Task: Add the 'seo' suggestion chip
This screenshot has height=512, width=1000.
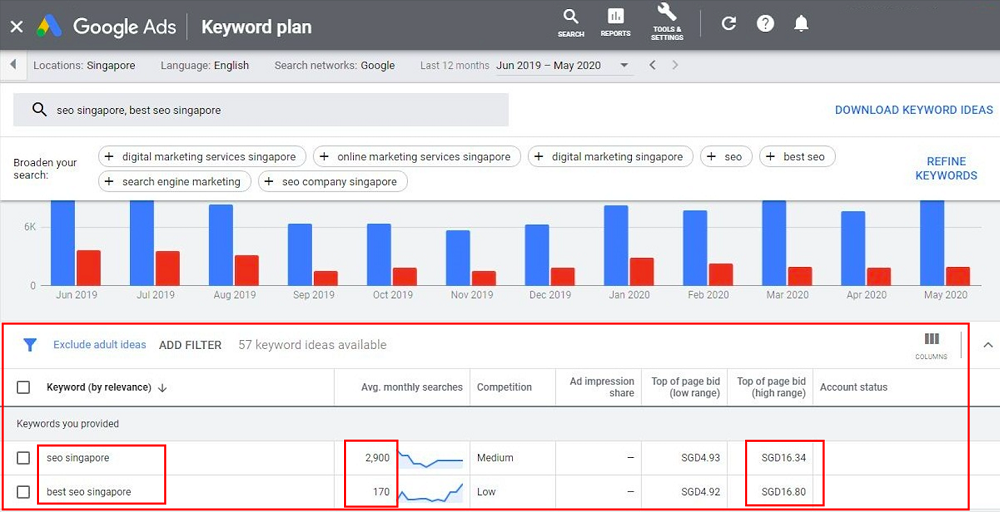Action: tap(726, 157)
